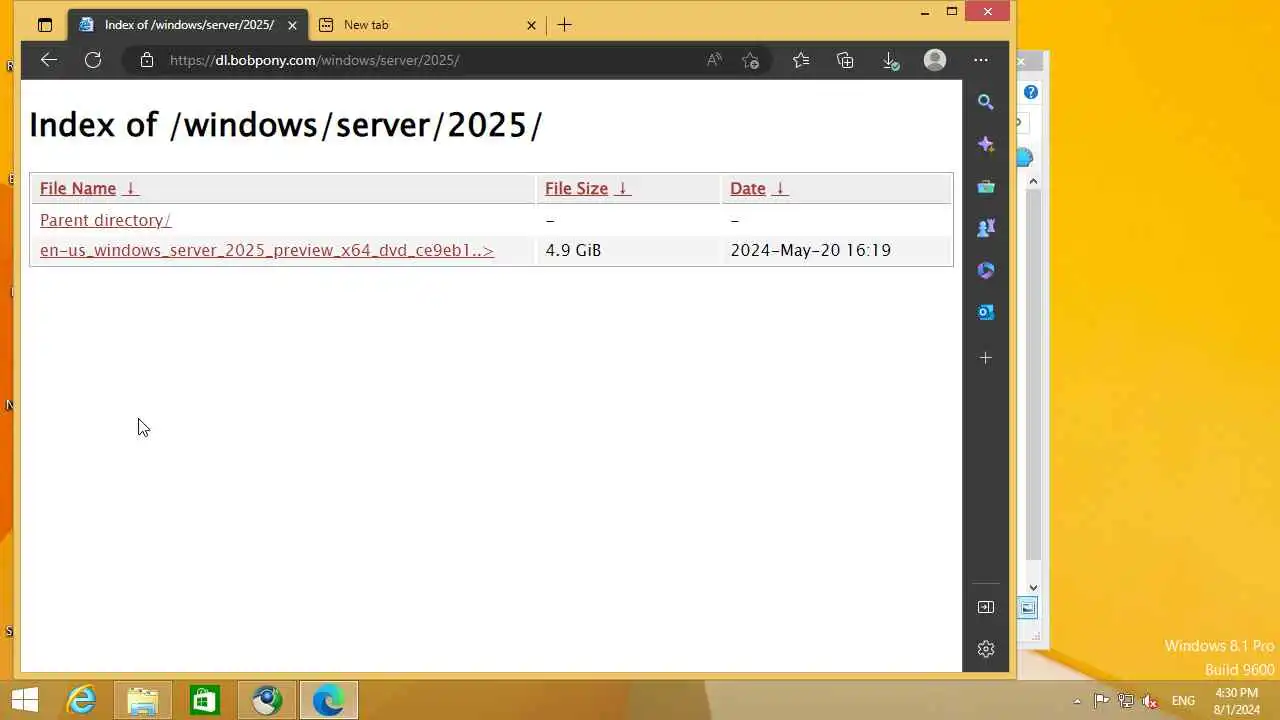
Task: Sort by File Size header
Action: [576, 188]
